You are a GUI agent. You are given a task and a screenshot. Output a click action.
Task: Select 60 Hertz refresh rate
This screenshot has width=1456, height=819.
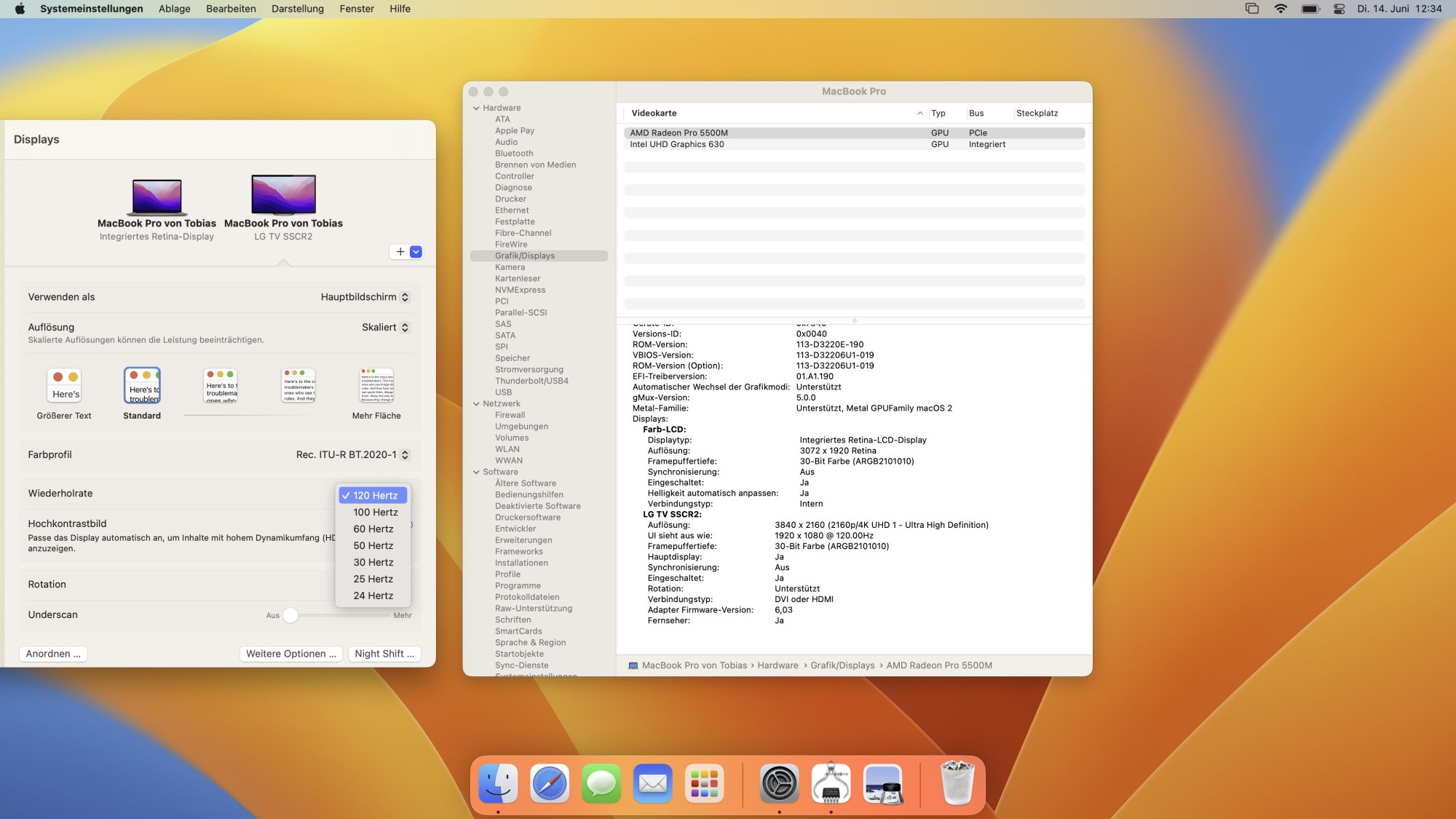(373, 529)
